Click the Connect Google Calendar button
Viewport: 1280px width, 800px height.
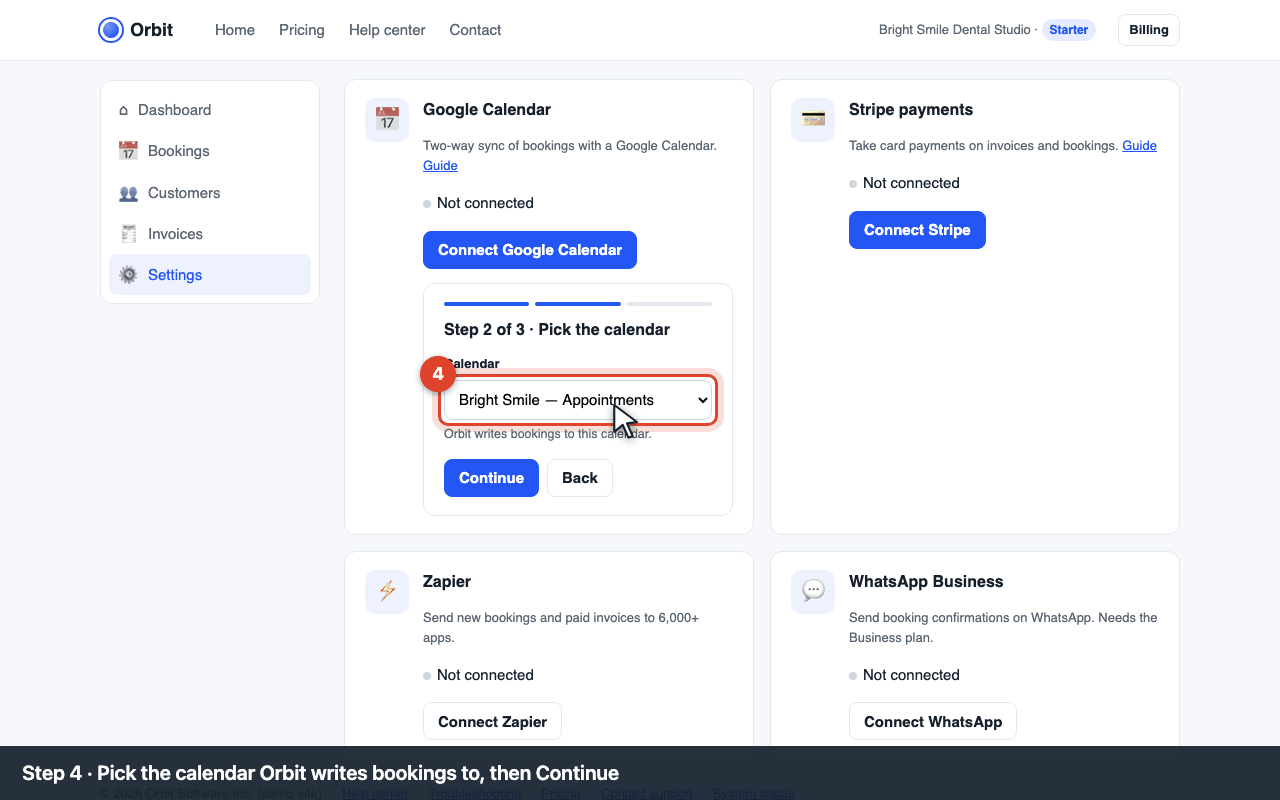530,250
